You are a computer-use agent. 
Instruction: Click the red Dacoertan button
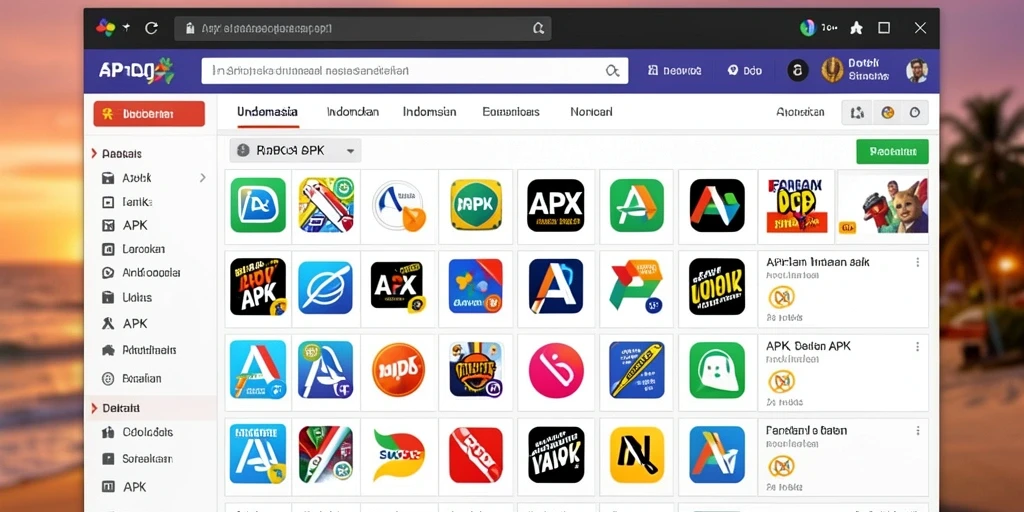click(149, 114)
